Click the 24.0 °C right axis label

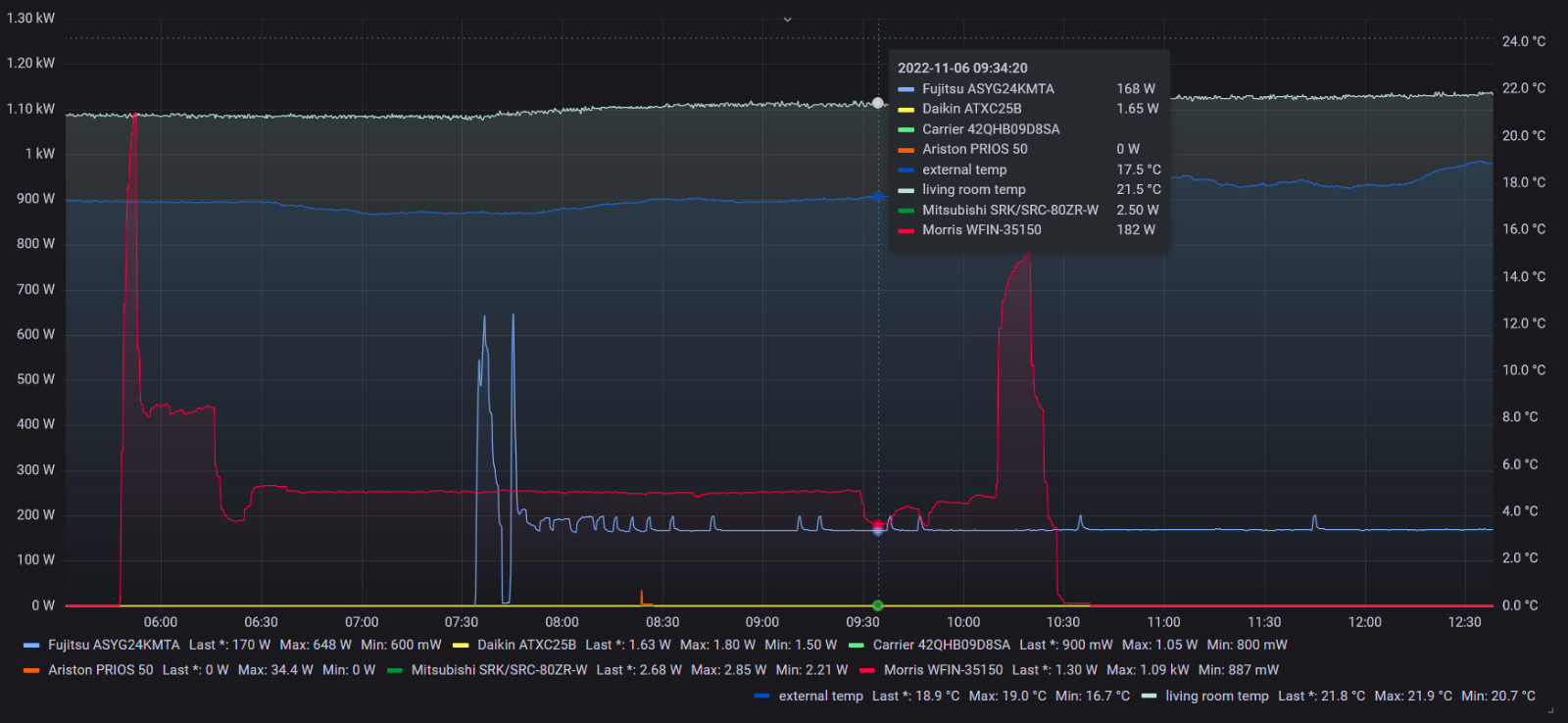click(1524, 41)
